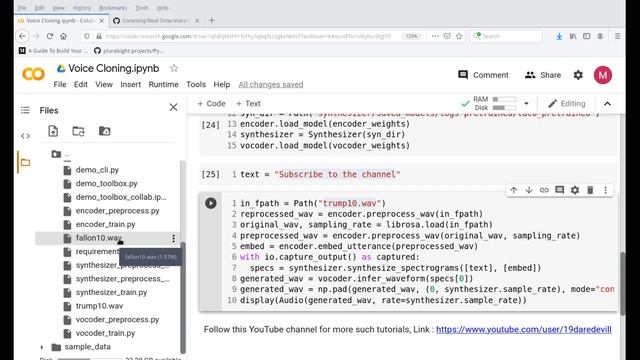This screenshot has width=640, height=360.
Task: Collapse the header with chevron icon
Action: 607,104
